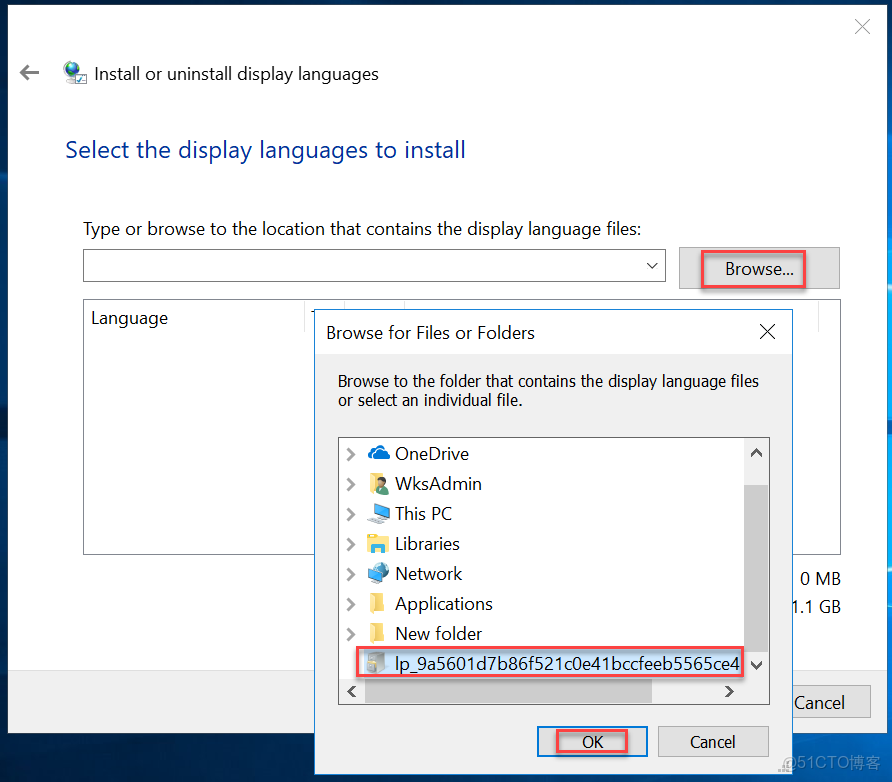
Task: Expand the Applications tree node
Action: tap(351, 604)
